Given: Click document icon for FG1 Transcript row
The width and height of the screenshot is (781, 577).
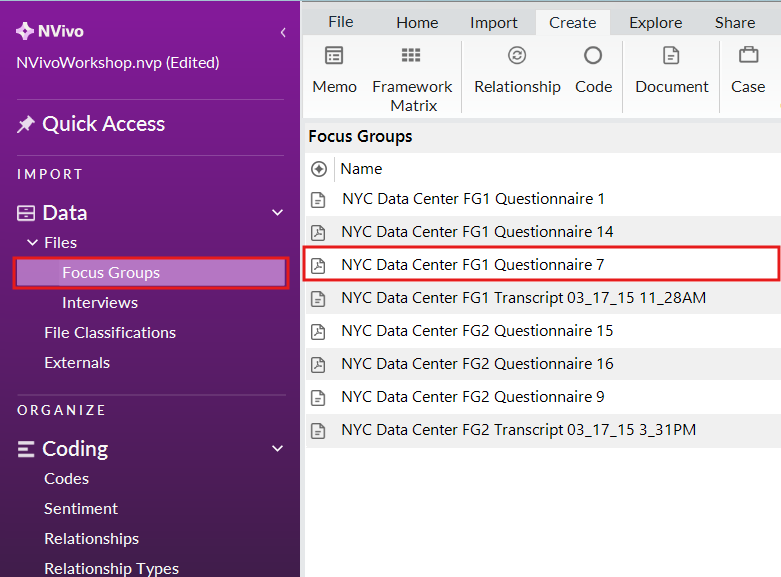Looking at the screenshot, I should (318, 298).
